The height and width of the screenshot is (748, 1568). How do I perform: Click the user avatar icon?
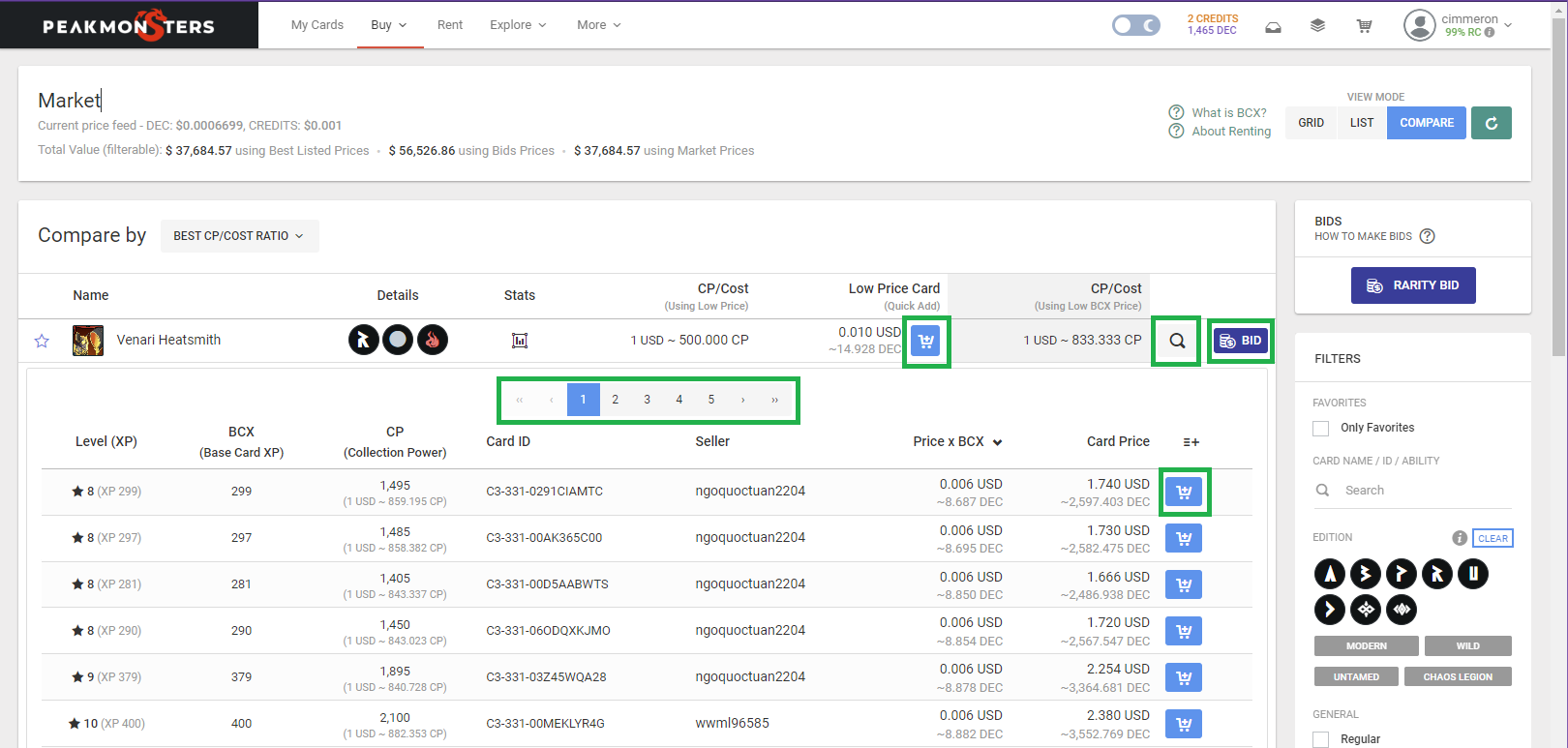(1420, 25)
